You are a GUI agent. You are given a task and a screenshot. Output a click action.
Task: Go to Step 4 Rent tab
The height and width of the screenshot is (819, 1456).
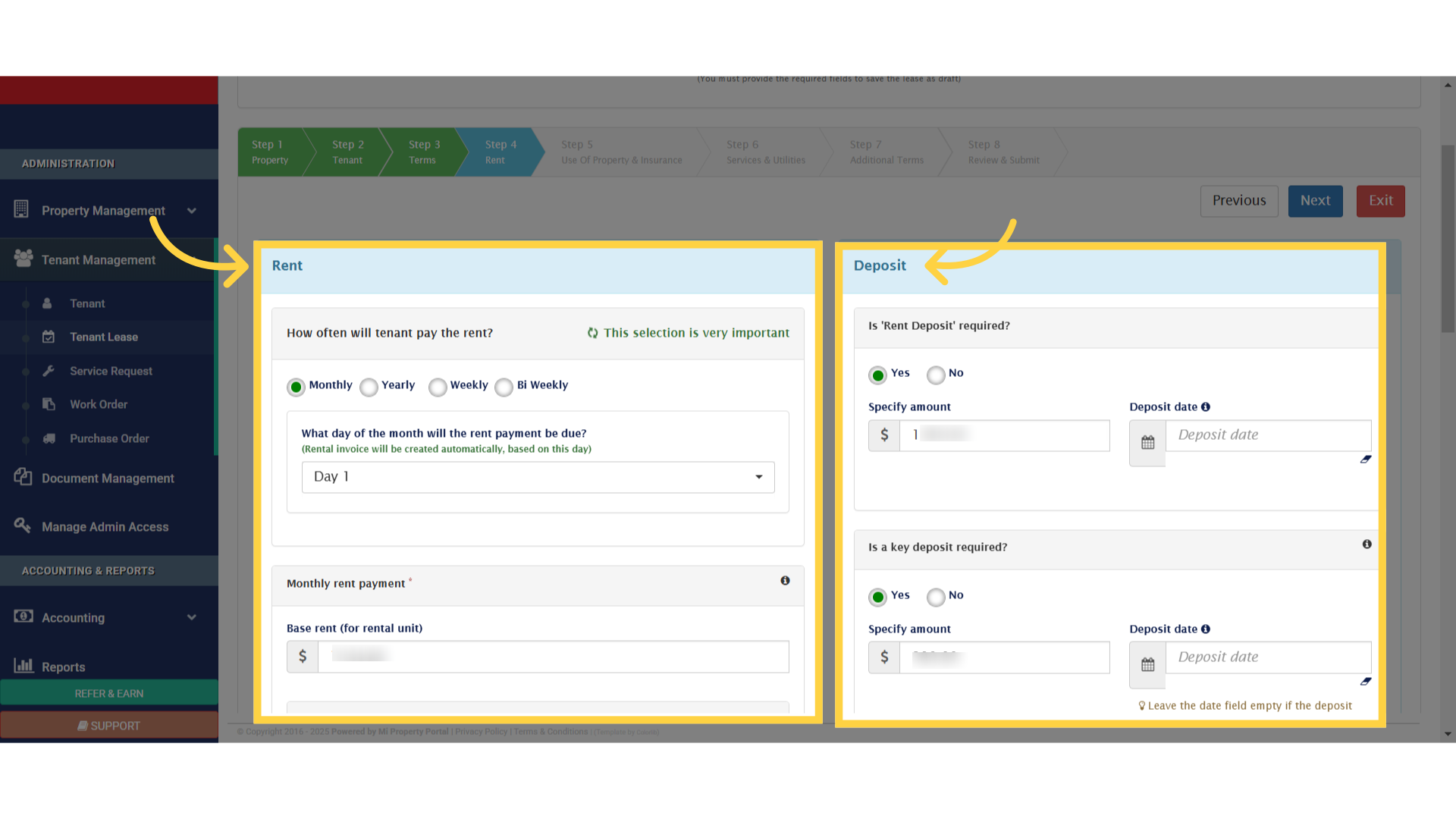[x=500, y=152]
